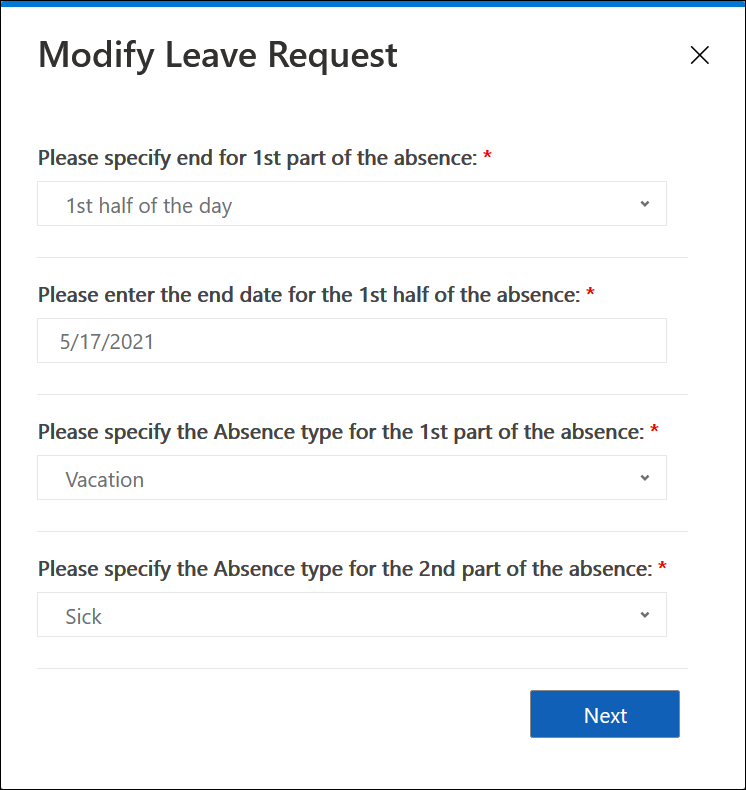Open the Sick absence type dropdown
The width and height of the screenshot is (746, 790).
tap(350, 615)
